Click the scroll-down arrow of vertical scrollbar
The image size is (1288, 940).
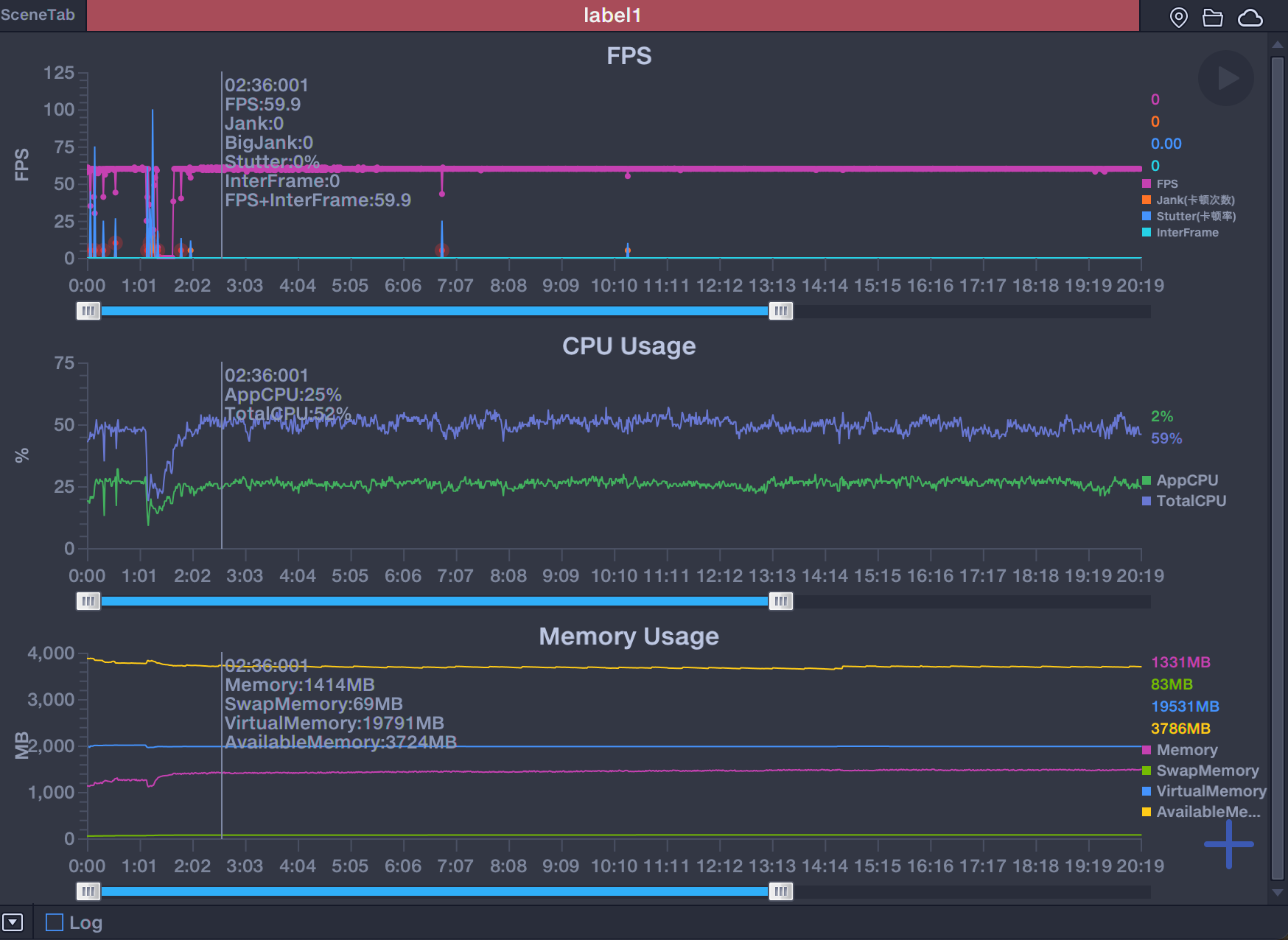pyautogui.click(x=1278, y=892)
